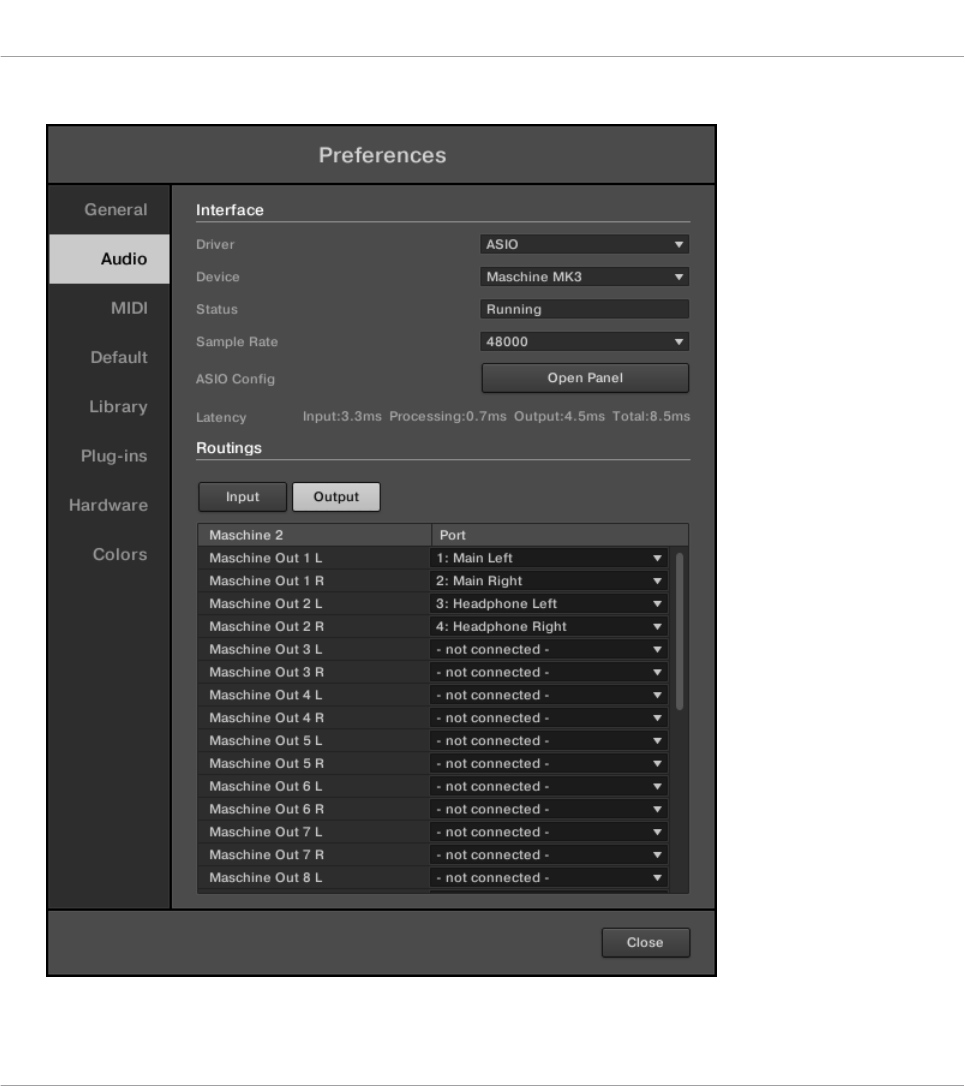Click the Routings section heading
This screenshot has height=1086, width=965.
(229, 448)
